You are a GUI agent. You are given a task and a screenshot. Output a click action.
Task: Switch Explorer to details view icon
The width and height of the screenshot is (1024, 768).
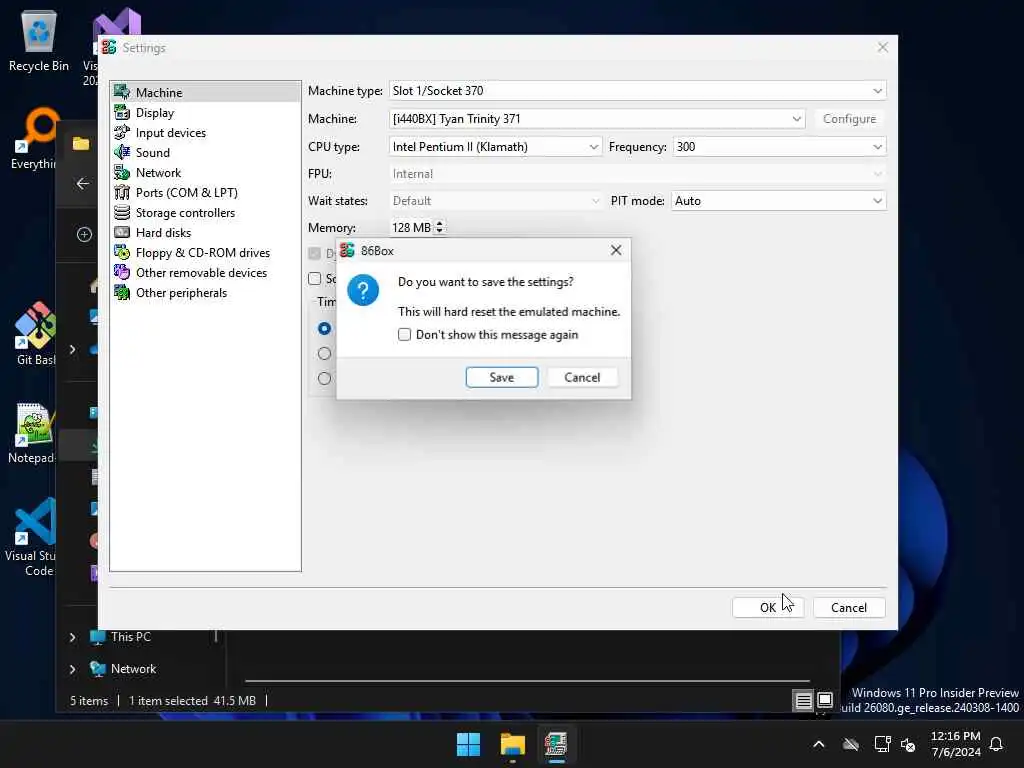click(x=803, y=701)
